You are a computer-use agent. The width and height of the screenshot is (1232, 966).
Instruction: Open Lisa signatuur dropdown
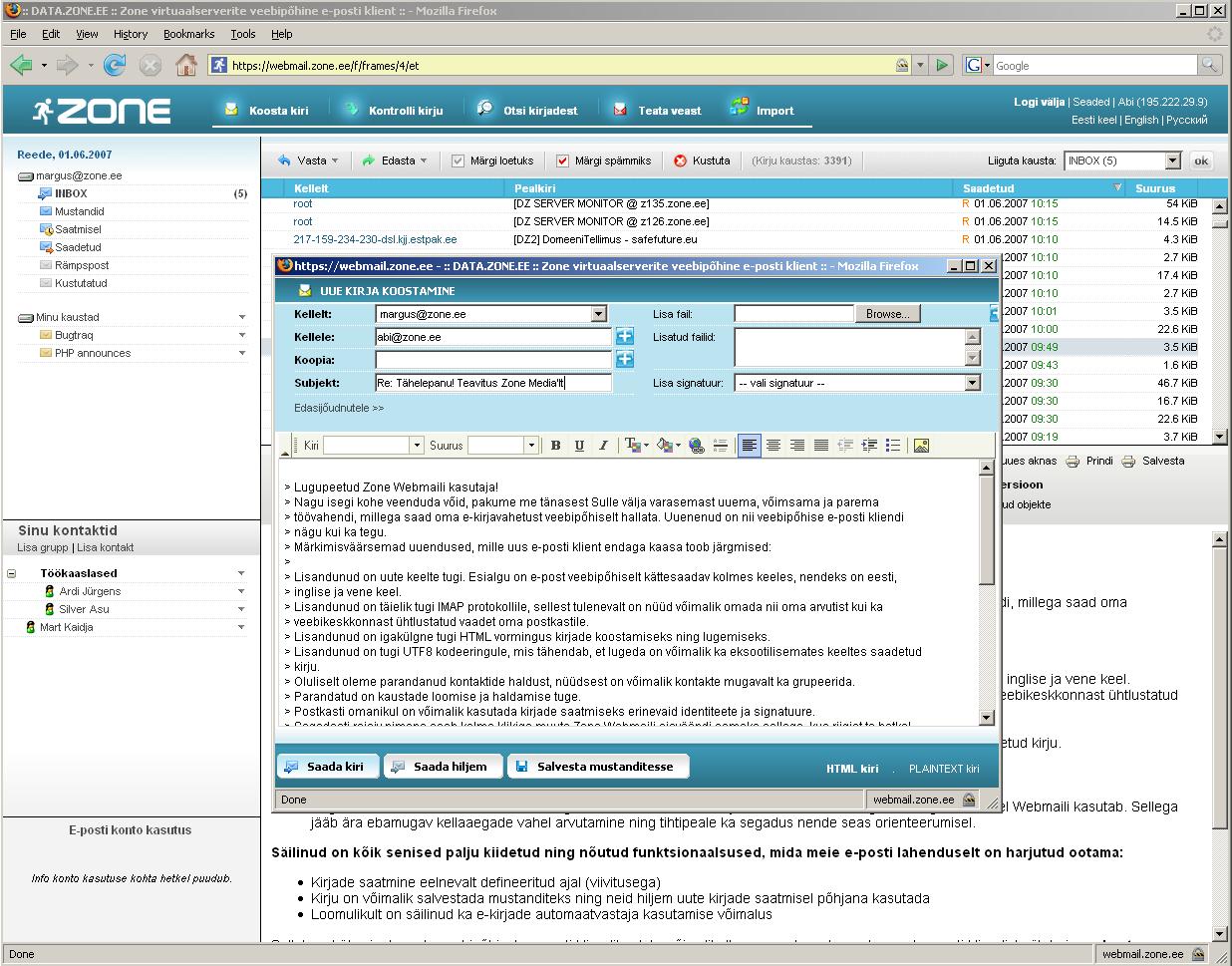pos(857,383)
